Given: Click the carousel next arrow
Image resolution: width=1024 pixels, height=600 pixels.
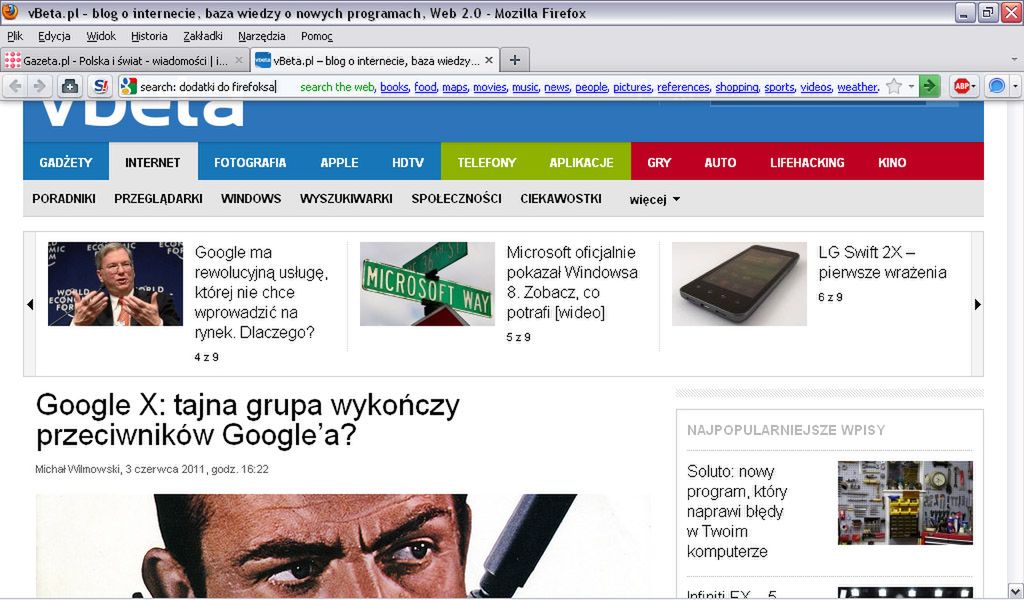Looking at the screenshot, I should point(978,304).
